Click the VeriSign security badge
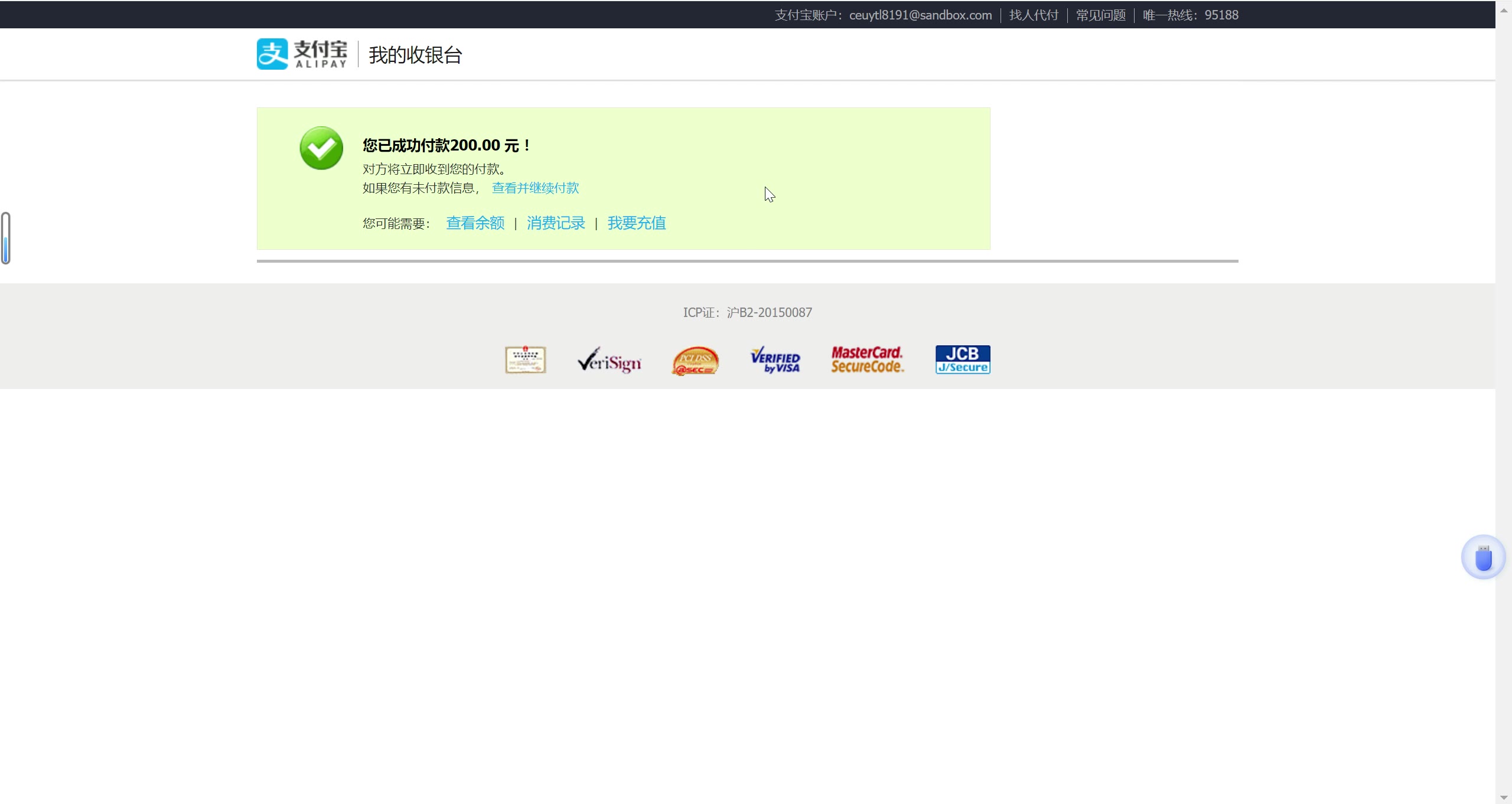The width and height of the screenshot is (1512, 804). pyautogui.click(x=610, y=359)
